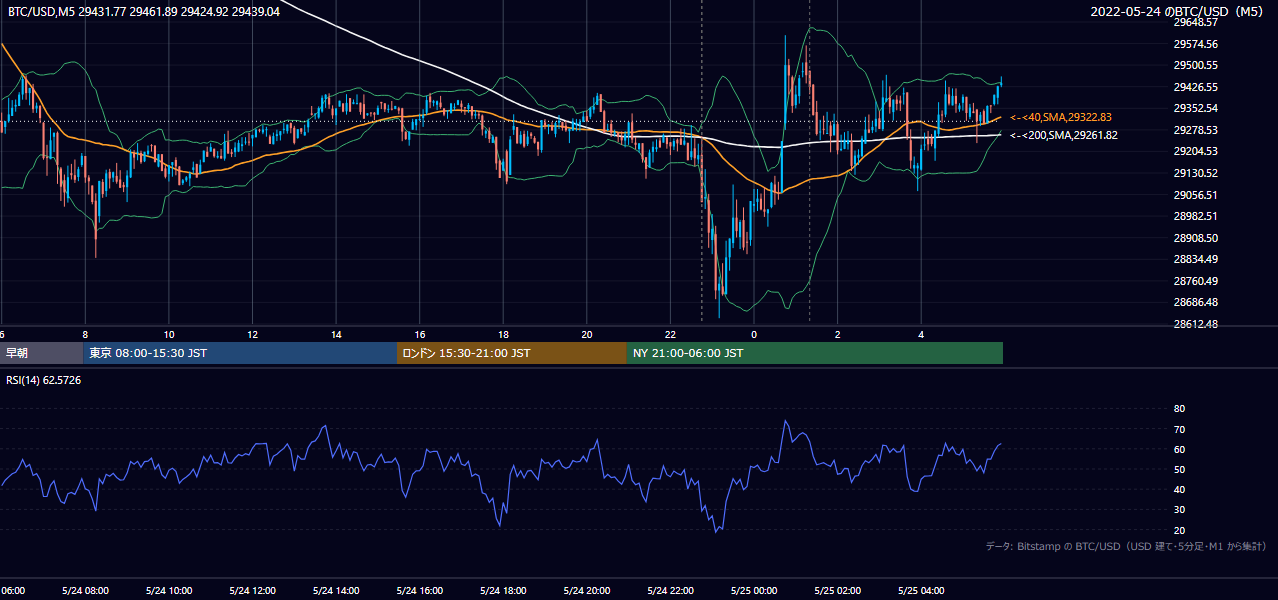Click price axis value 29574.56

tap(1195, 44)
